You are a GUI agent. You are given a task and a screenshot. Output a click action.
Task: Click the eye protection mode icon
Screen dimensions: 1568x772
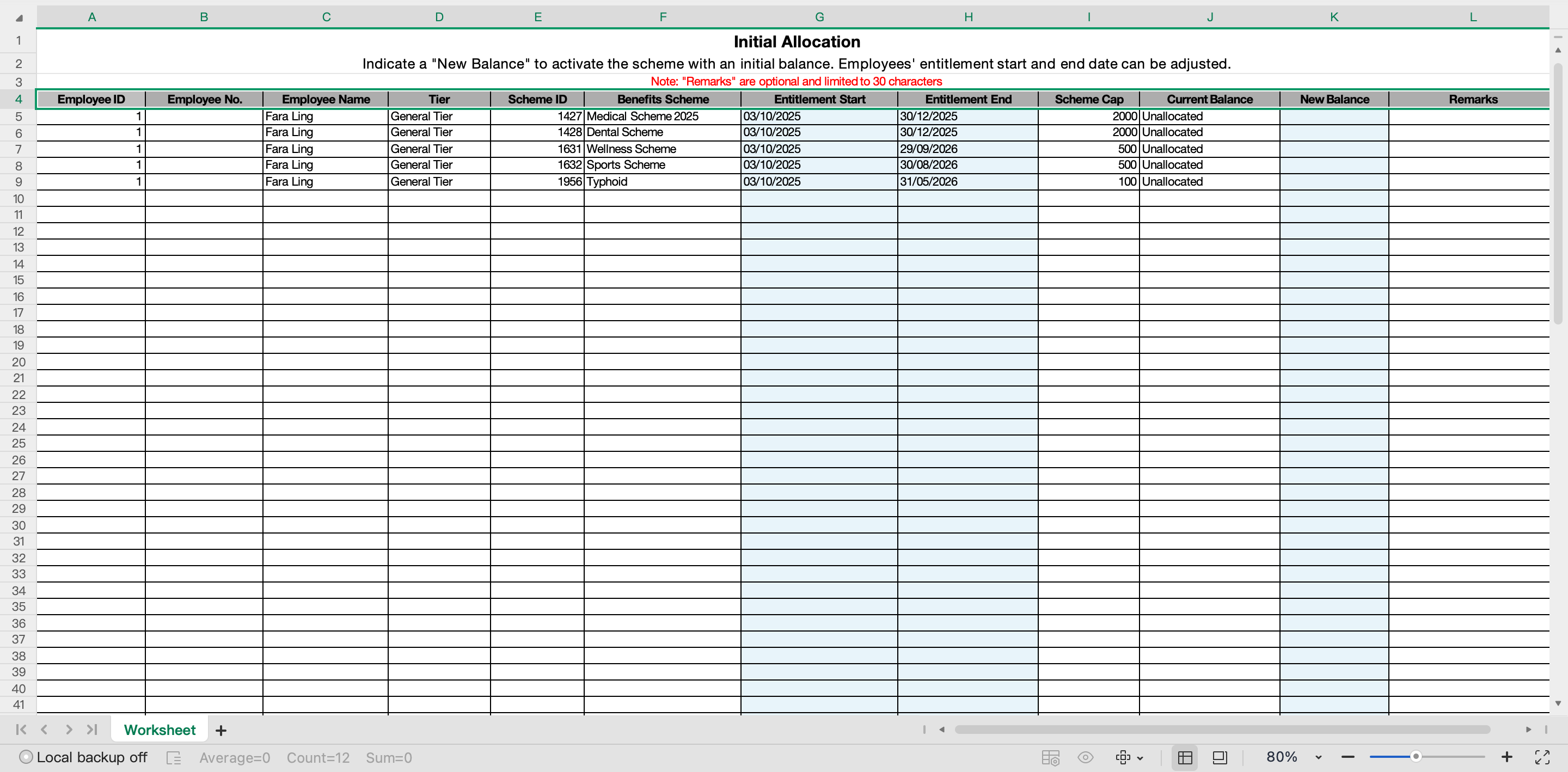tap(1085, 757)
